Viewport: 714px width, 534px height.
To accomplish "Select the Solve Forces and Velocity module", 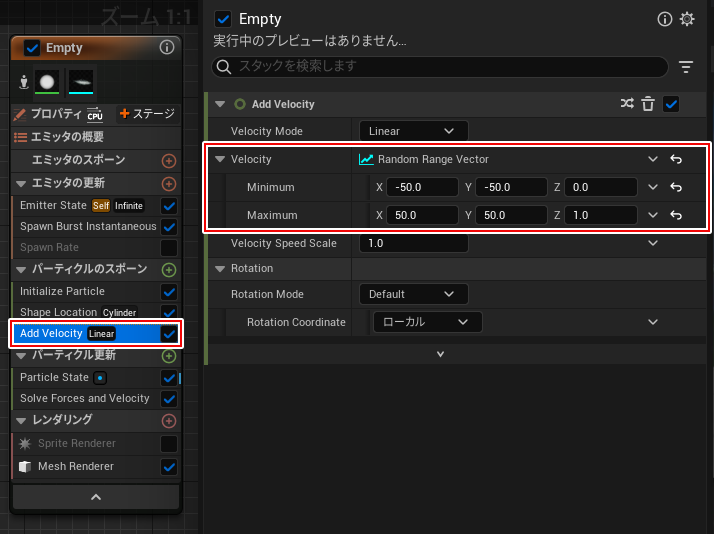I will (85, 398).
